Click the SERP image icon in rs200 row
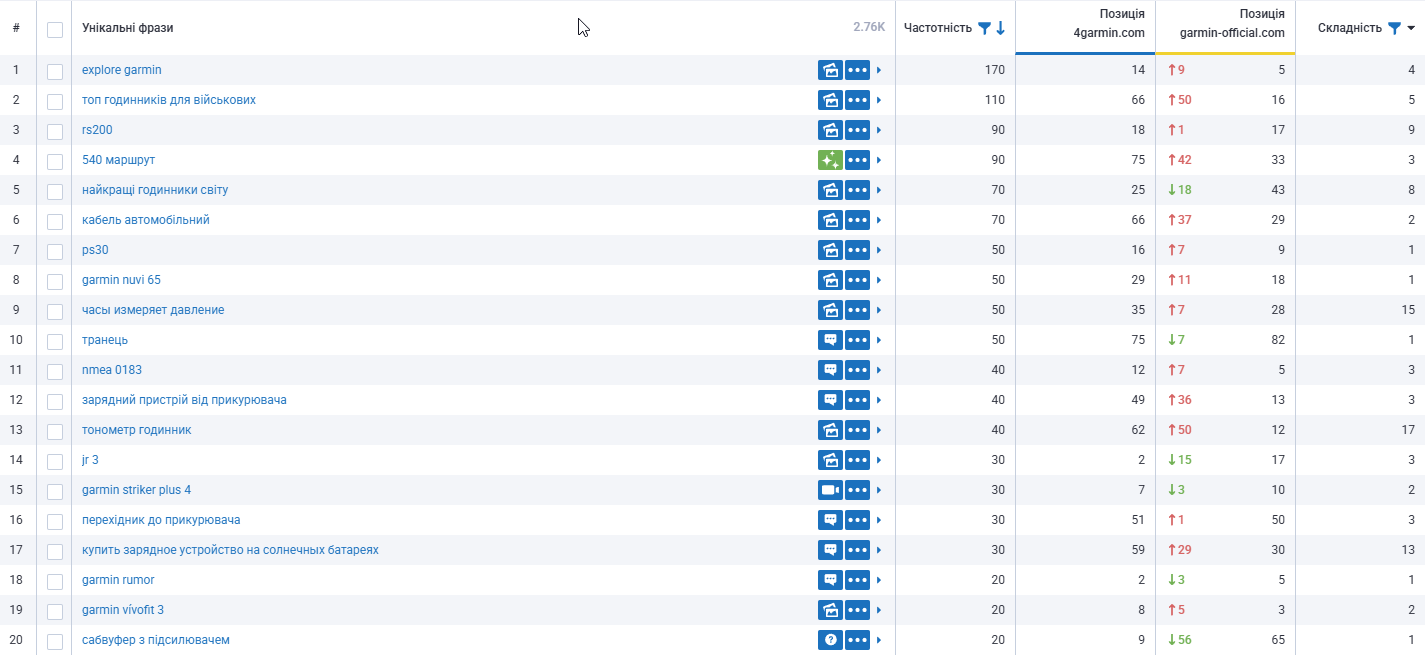This screenshot has width=1425, height=658. coord(830,130)
